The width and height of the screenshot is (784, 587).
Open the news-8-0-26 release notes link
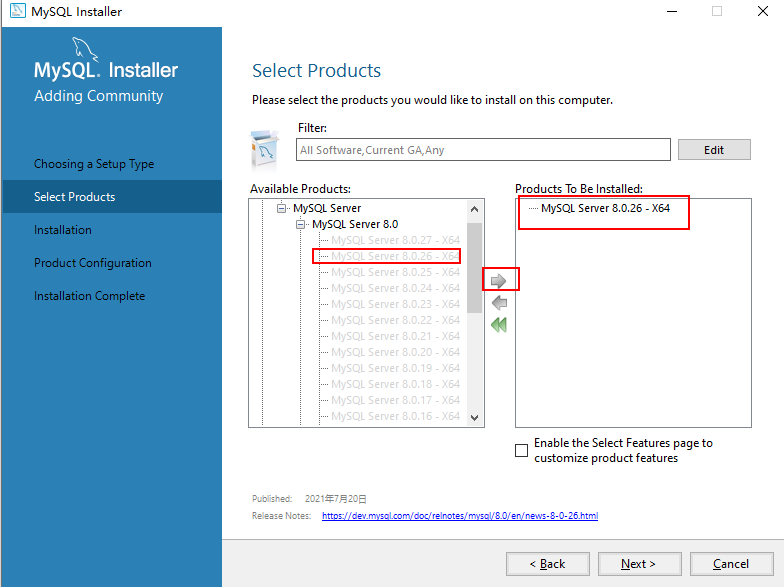(460, 516)
